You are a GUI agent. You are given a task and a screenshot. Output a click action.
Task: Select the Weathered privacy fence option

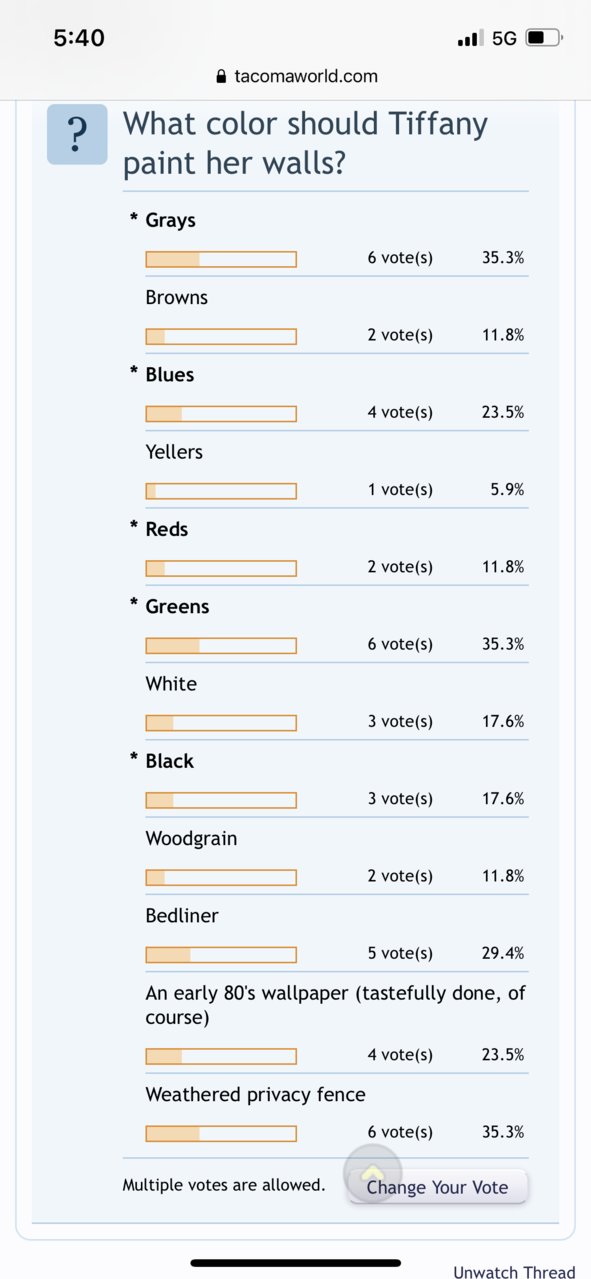(x=255, y=1094)
